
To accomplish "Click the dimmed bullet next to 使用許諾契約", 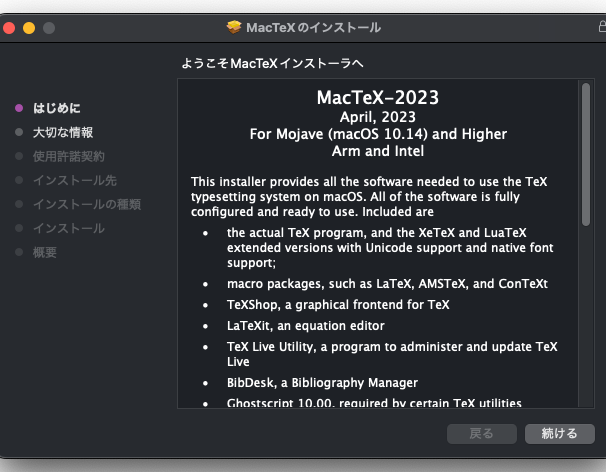I will tap(19, 156).
